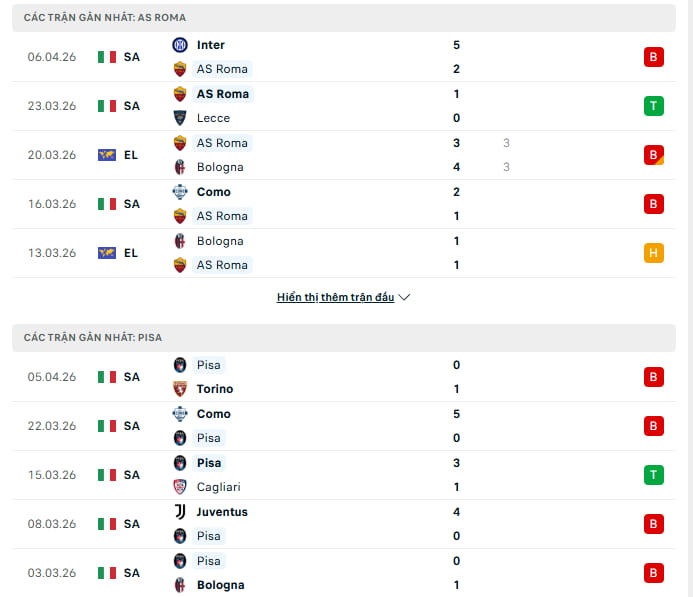The width and height of the screenshot is (693, 597).
Task: Click the Italy flag on 06.04.26 row
Action: tap(107, 57)
